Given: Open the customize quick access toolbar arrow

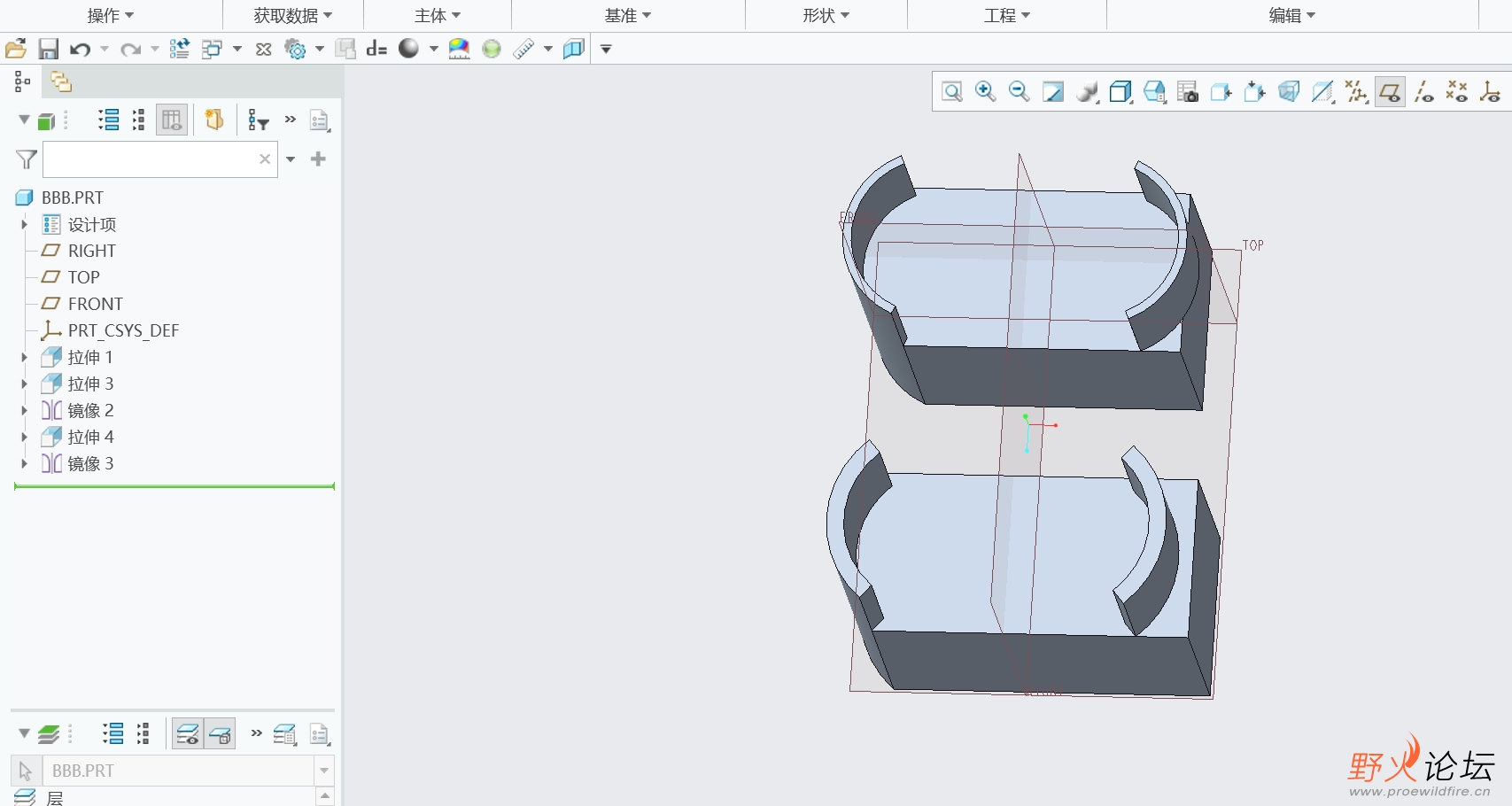Looking at the screenshot, I should (606, 49).
